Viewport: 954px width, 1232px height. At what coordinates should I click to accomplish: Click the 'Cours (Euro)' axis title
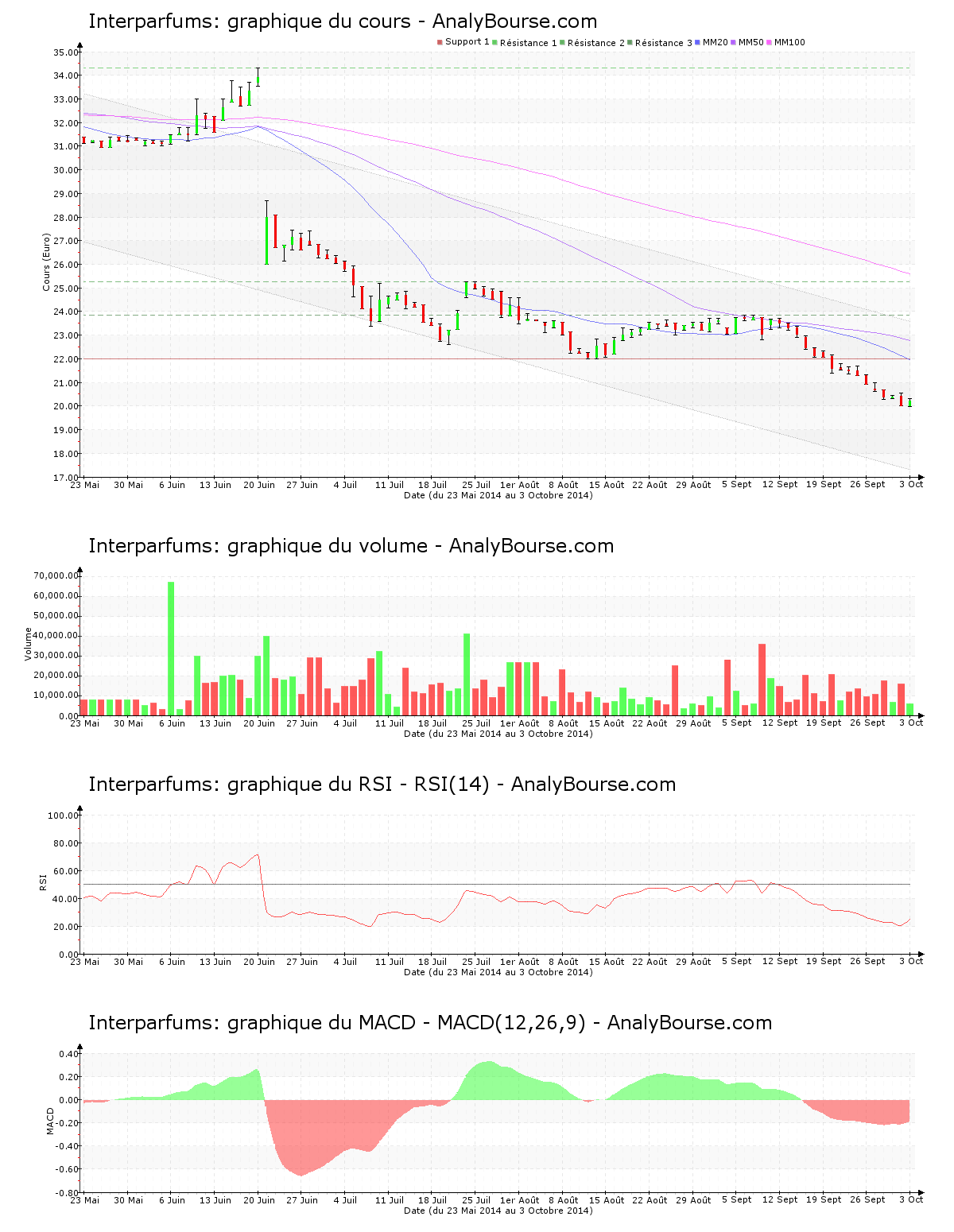(47, 262)
